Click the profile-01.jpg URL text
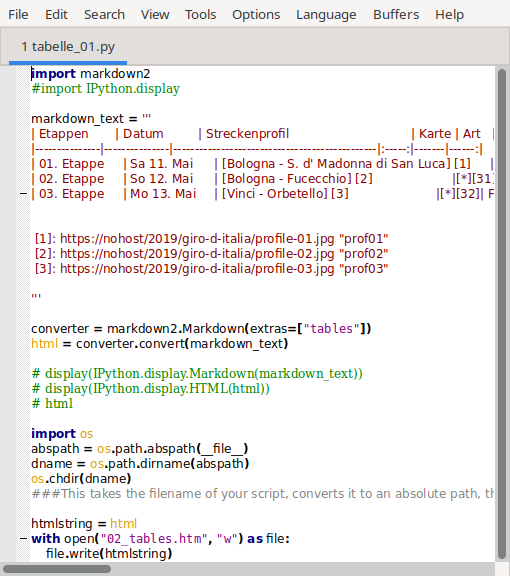 coord(197,239)
